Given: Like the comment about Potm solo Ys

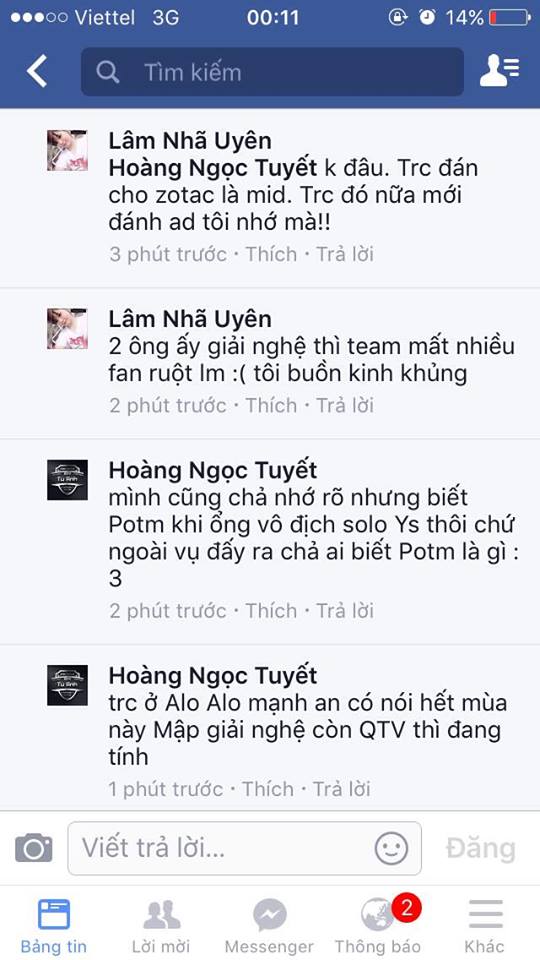Looking at the screenshot, I should [271, 610].
